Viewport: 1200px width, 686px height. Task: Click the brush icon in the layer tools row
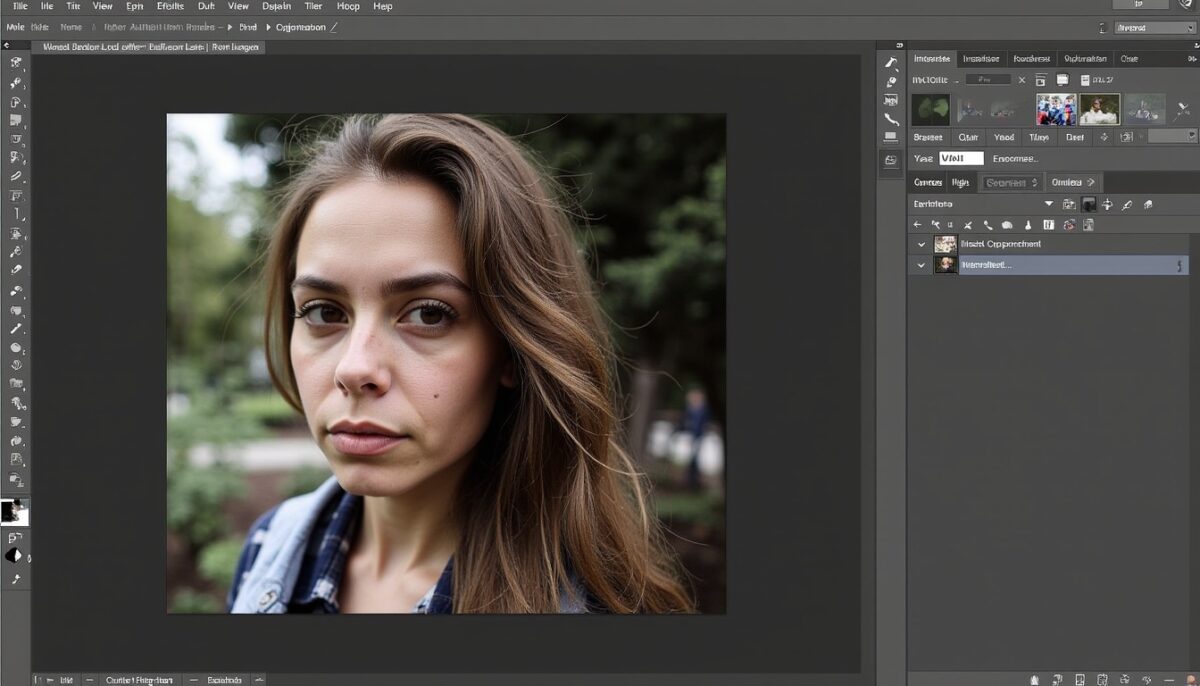[x=1028, y=225]
